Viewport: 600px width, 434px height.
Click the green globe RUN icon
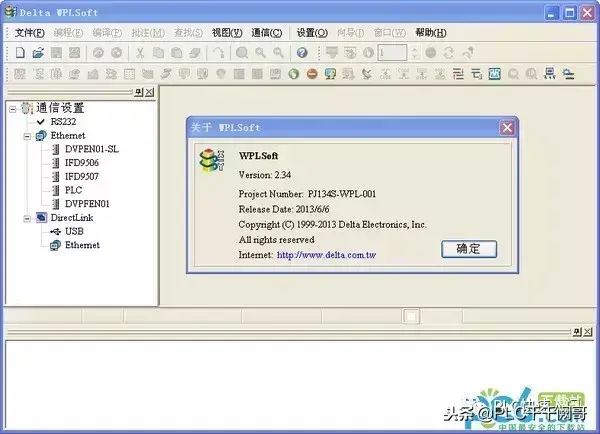[293, 73]
